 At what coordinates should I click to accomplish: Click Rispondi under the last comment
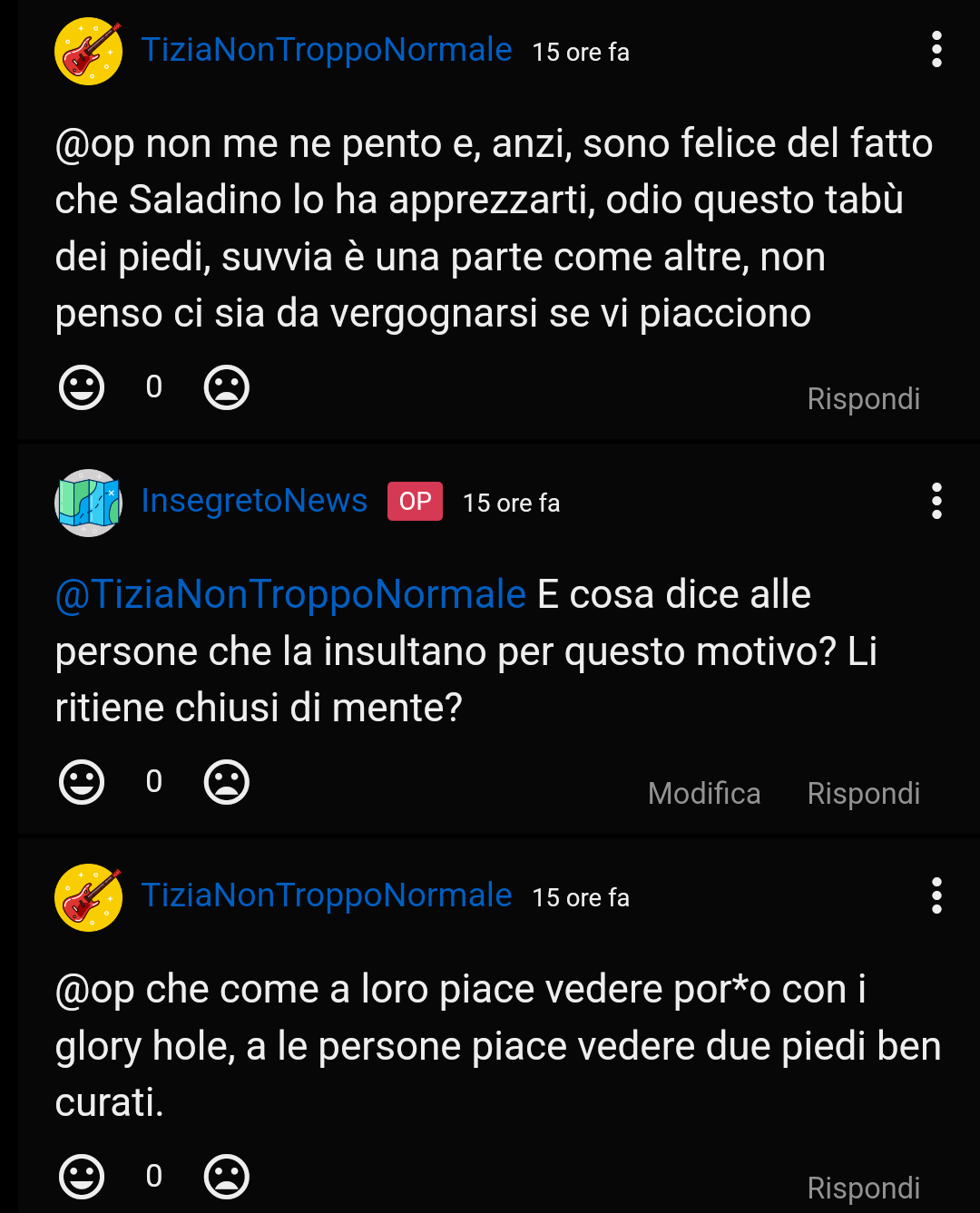864,1189
